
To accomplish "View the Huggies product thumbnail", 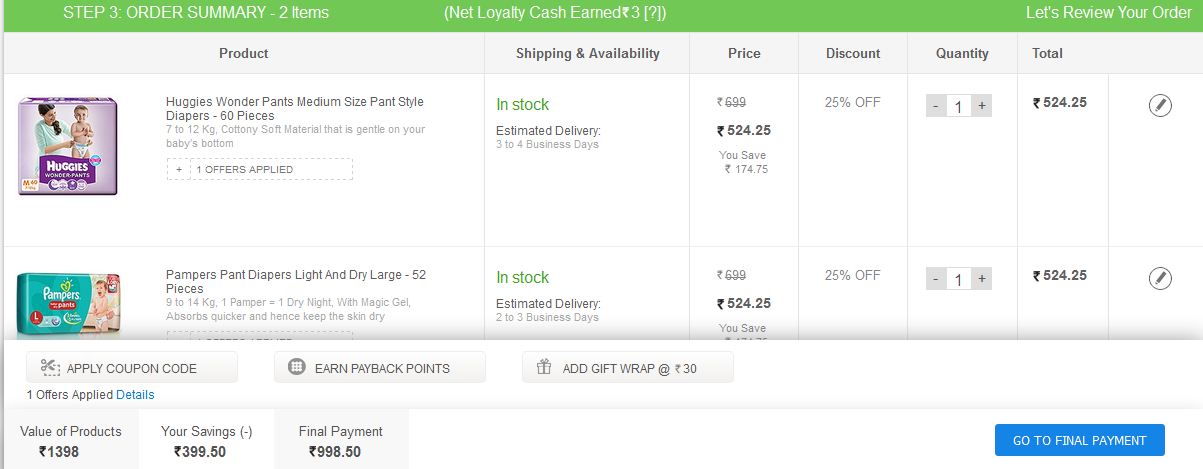I will 68,146.
